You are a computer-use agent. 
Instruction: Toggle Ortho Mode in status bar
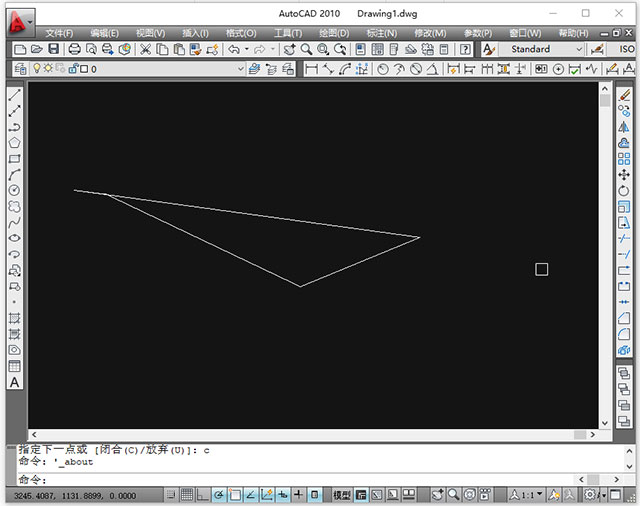coord(202,495)
